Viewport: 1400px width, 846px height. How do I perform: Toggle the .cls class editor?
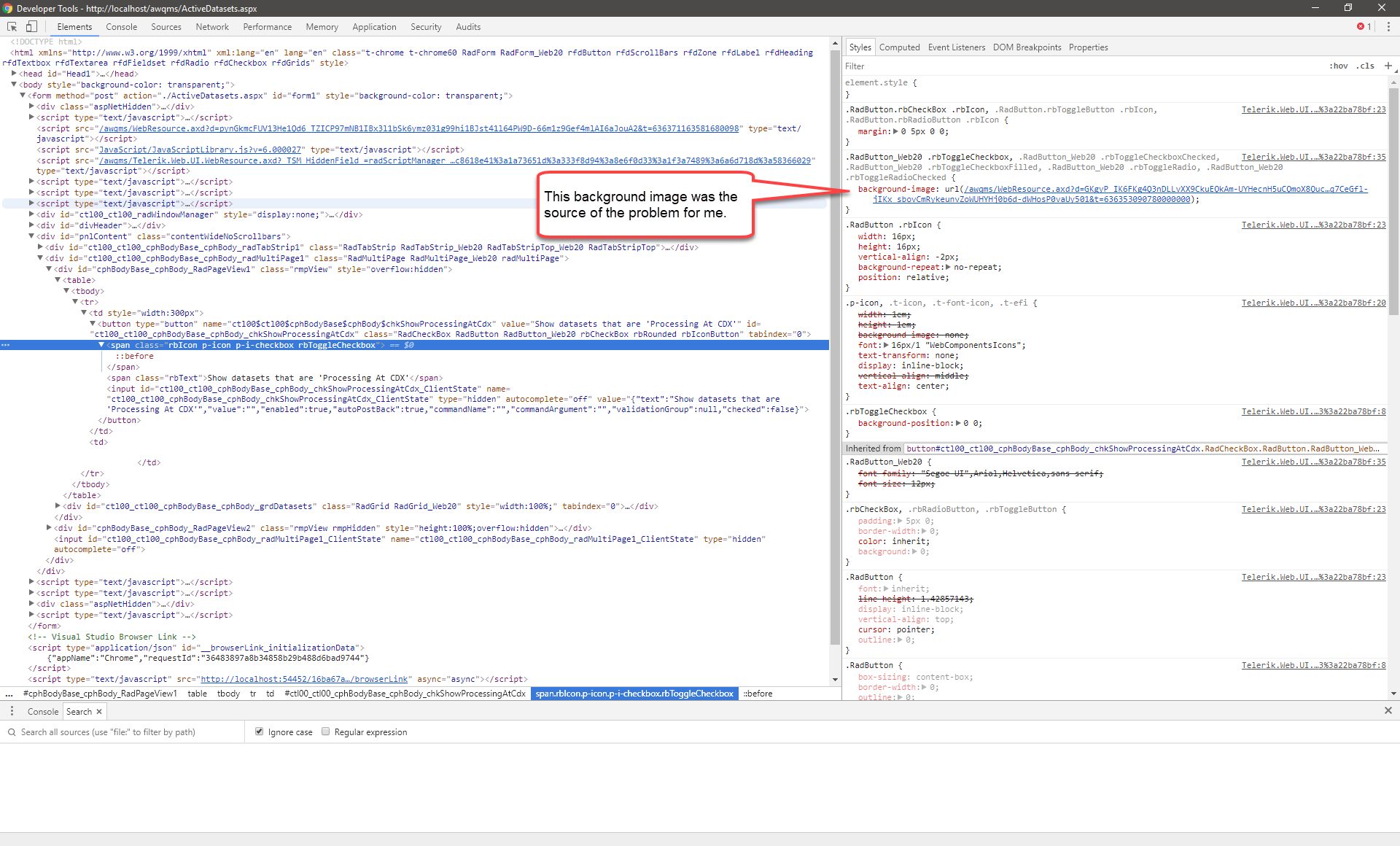[1366, 66]
